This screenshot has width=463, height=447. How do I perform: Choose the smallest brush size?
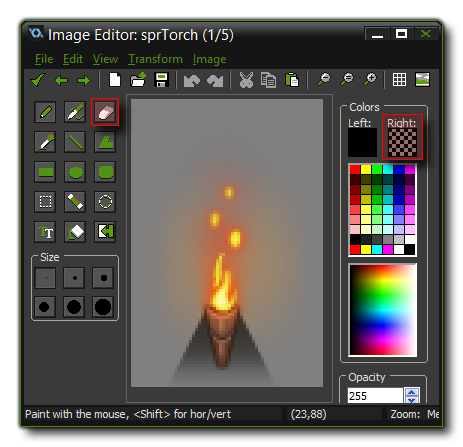tap(45, 278)
